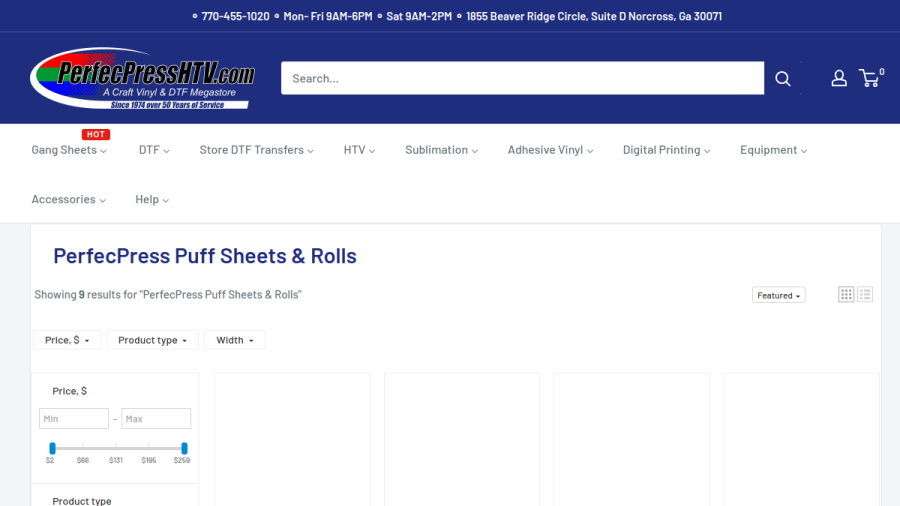Click the Product type sidebar heading
Image resolution: width=900 pixels, height=506 pixels.
pyautogui.click(x=82, y=501)
